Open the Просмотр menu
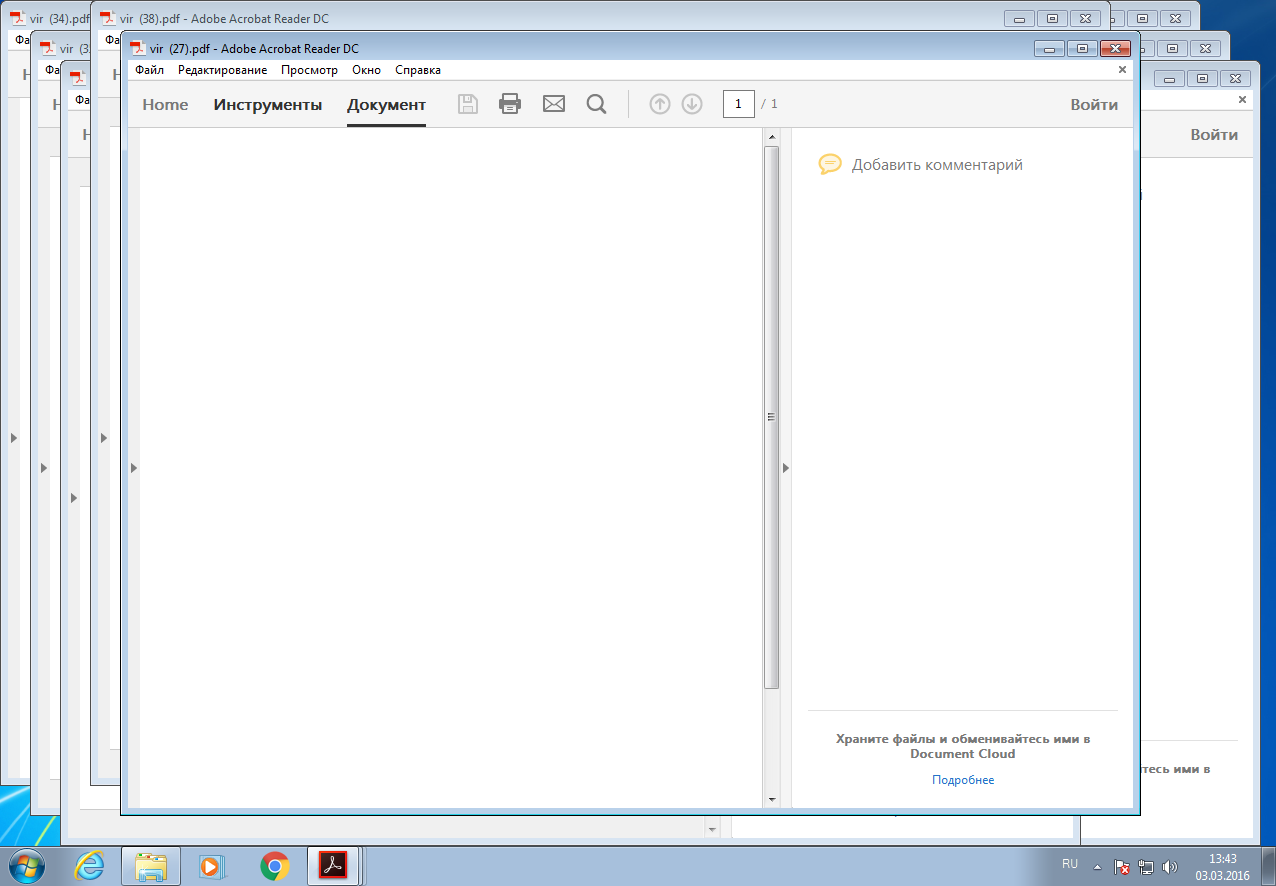Screen dimensions: 1276x886 pos(309,70)
